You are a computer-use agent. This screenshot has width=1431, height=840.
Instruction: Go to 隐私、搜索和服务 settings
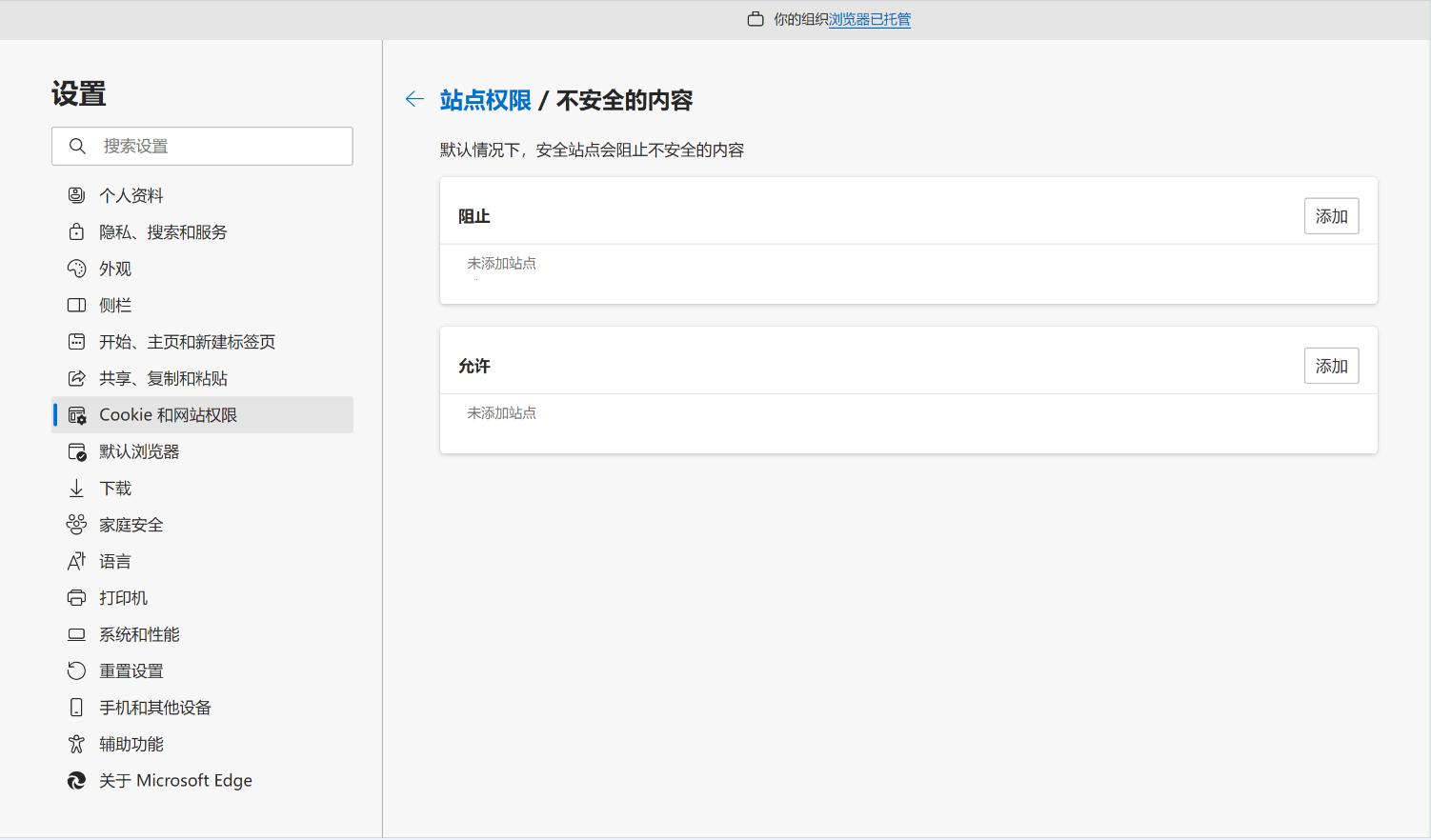pyautogui.click(x=202, y=231)
